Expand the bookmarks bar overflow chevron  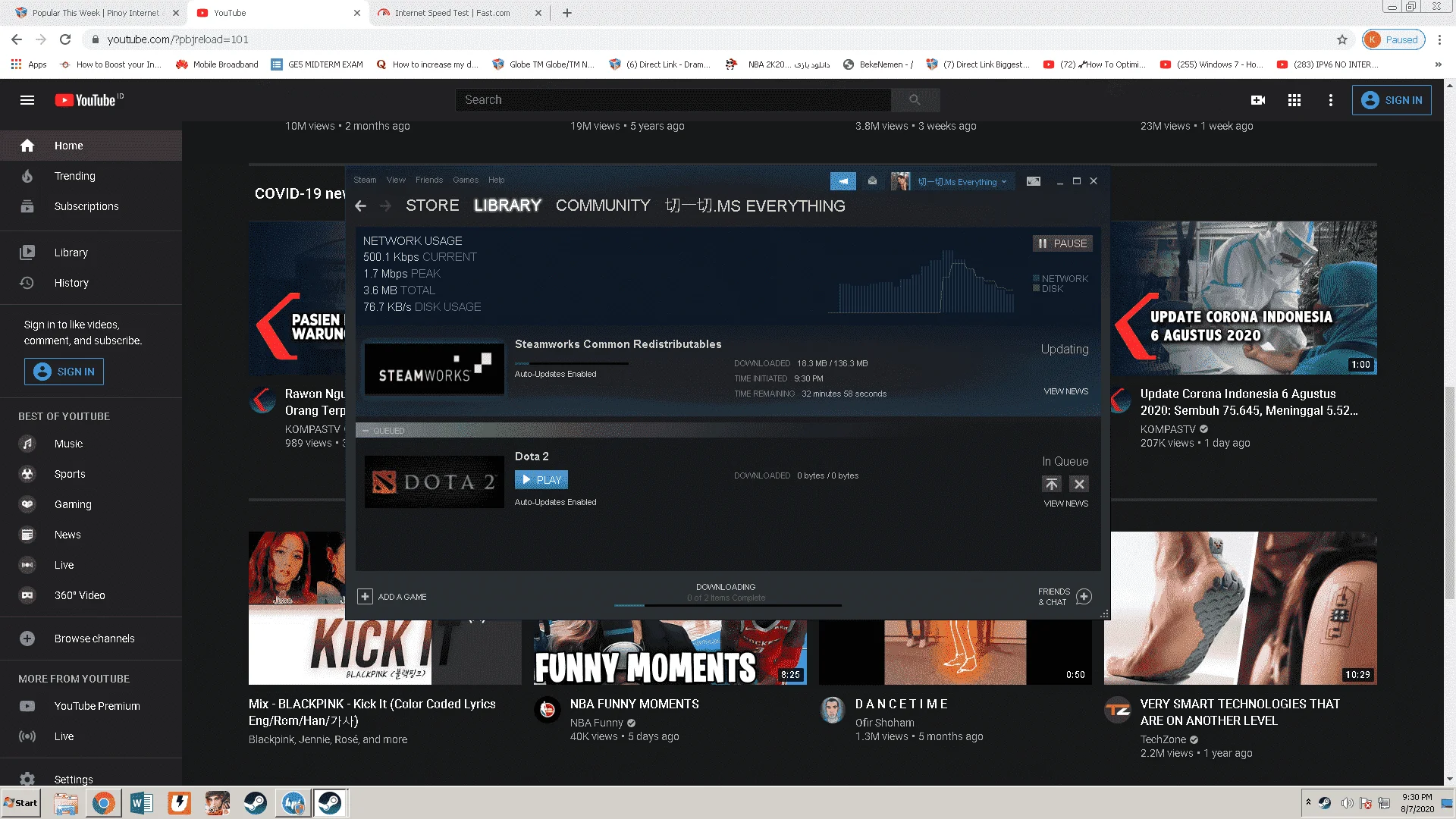[x=1438, y=64]
